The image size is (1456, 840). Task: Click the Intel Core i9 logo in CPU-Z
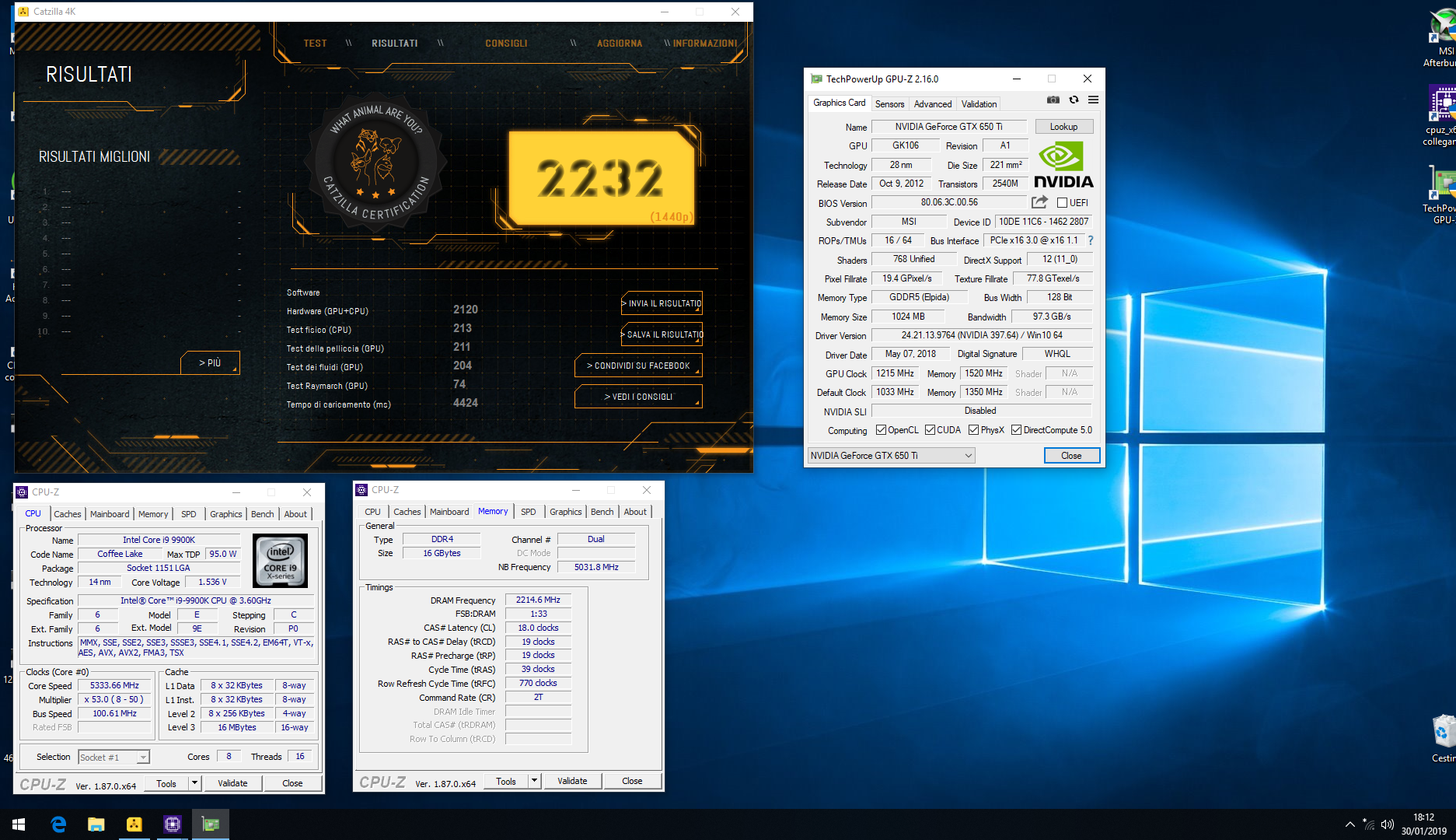coord(281,560)
